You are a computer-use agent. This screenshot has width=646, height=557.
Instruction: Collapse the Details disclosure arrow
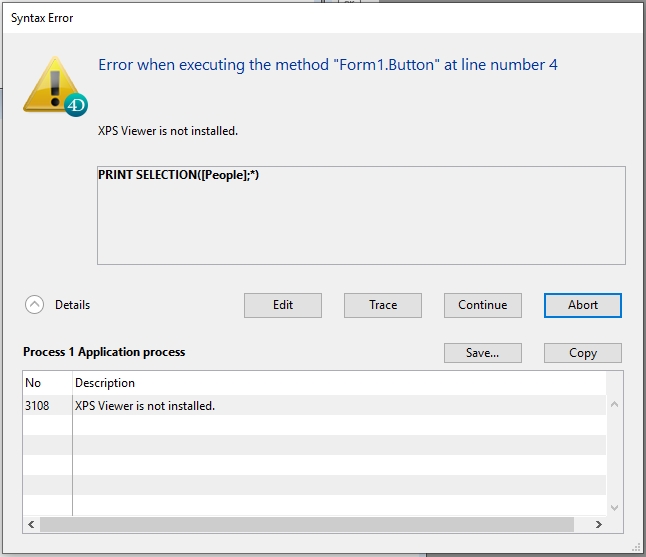(34, 305)
